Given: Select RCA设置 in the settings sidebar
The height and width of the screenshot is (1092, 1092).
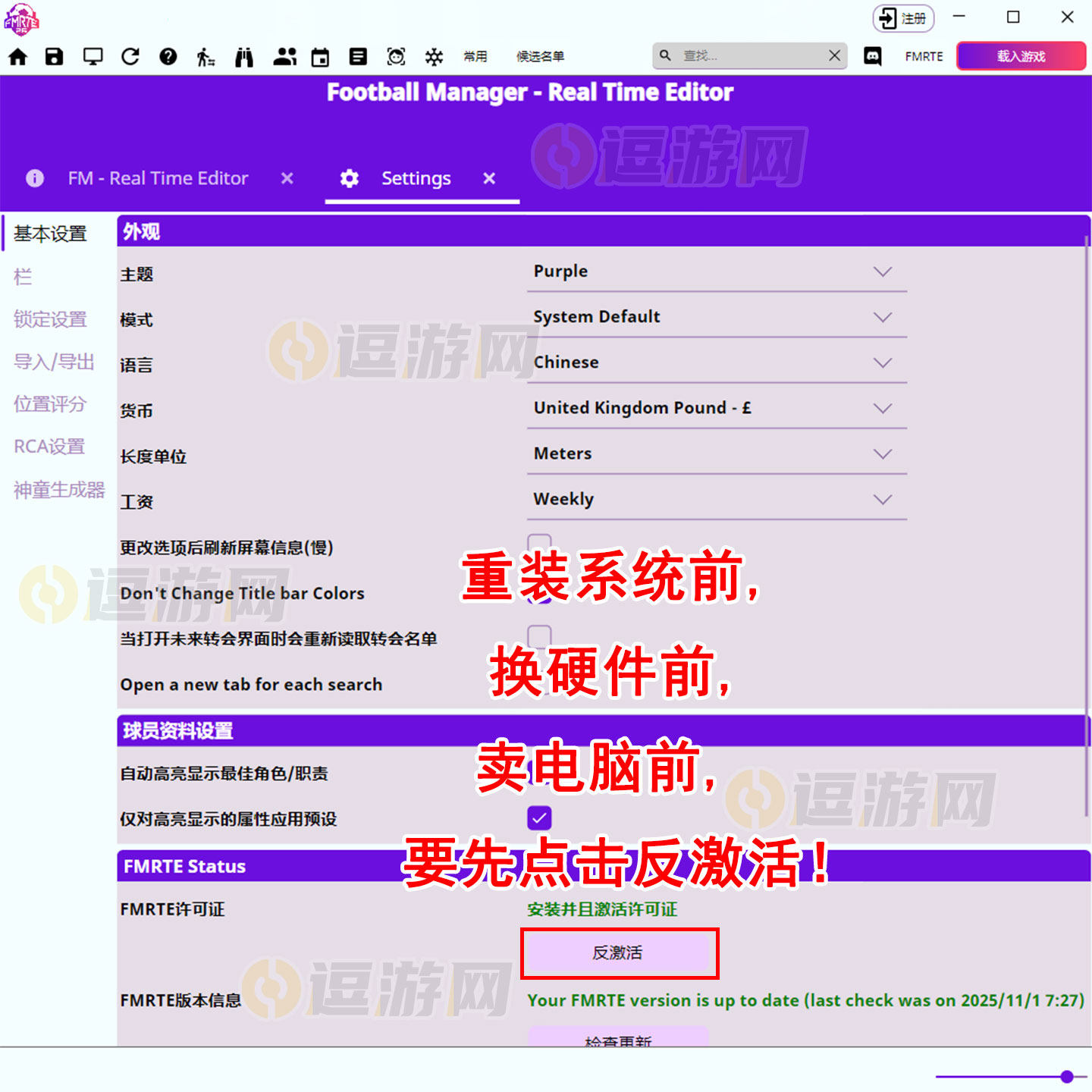Looking at the screenshot, I should tap(49, 447).
